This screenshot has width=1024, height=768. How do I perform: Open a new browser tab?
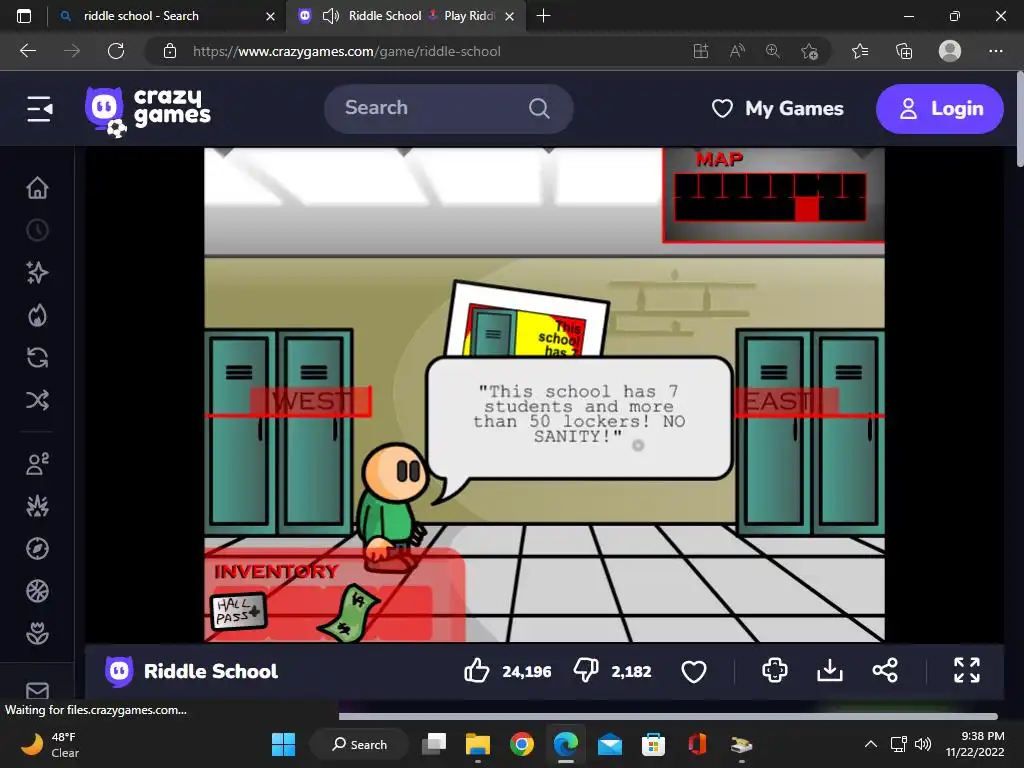pyautogui.click(x=543, y=16)
